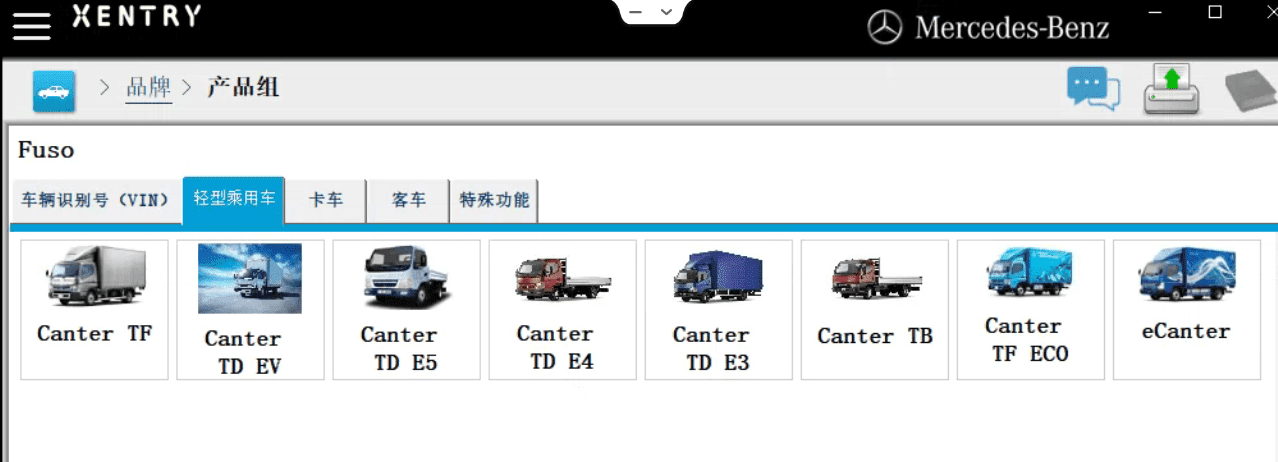
Task: Click the XENTRY logo text
Action: [136, 15]
